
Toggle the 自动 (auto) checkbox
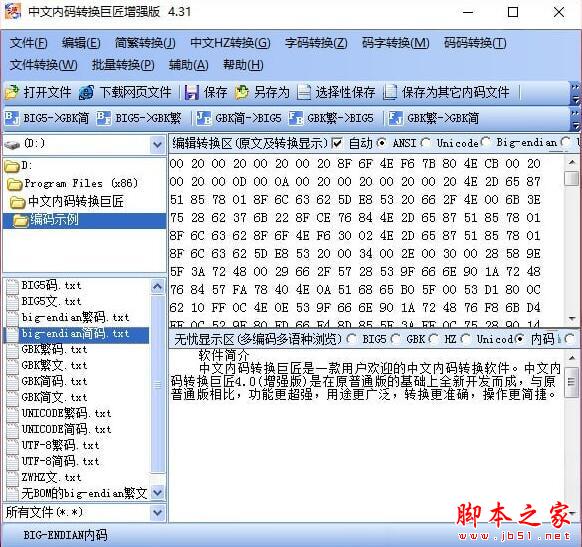click(337, 143)
